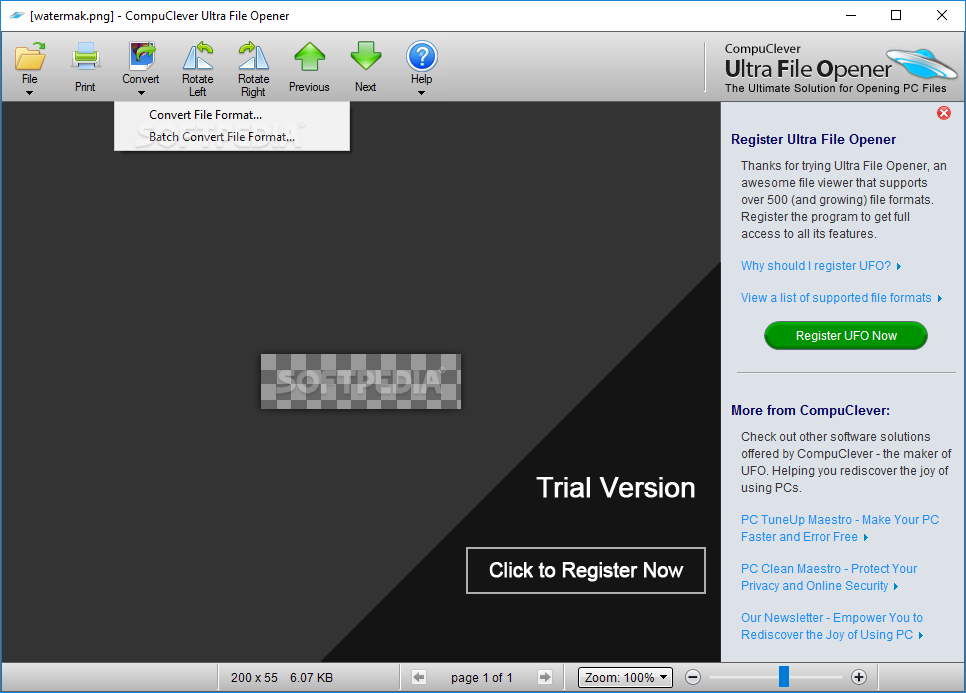966x693 pixels.
Task: Click the Print printer icon
Action: [85, 57]
